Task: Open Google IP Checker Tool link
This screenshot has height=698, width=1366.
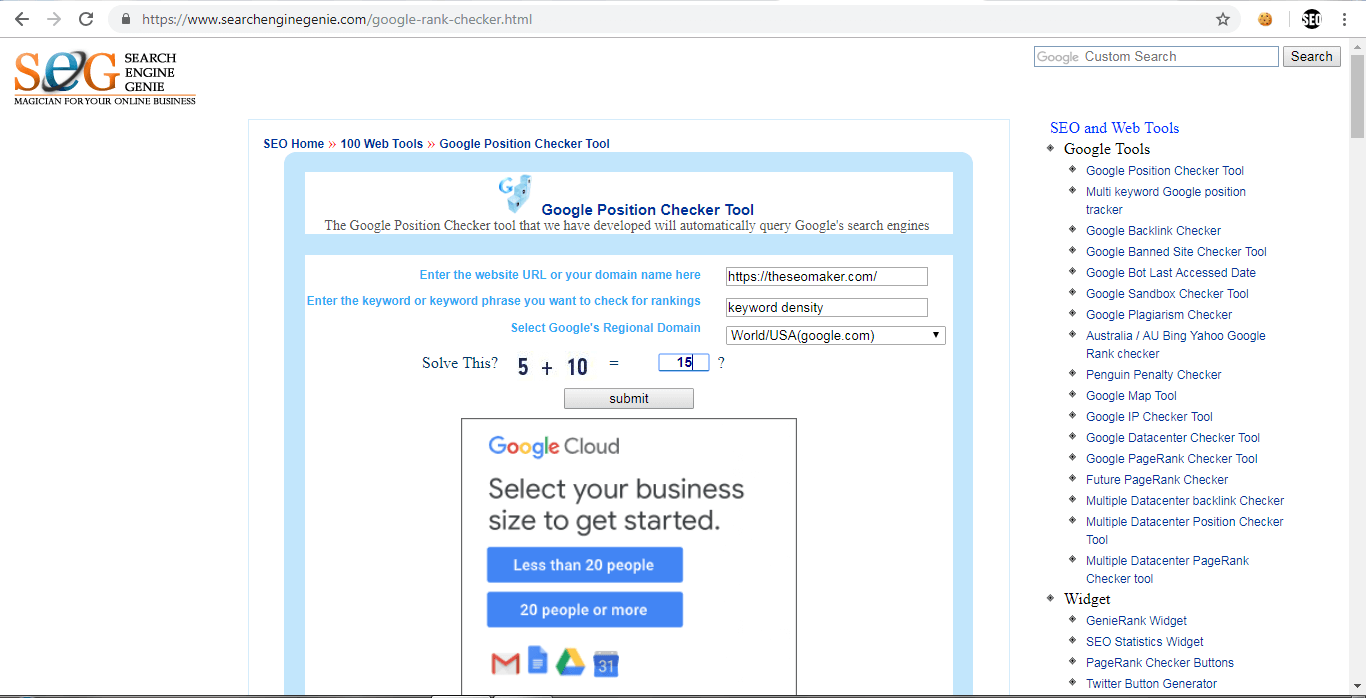Action: tap(1149, 417)
